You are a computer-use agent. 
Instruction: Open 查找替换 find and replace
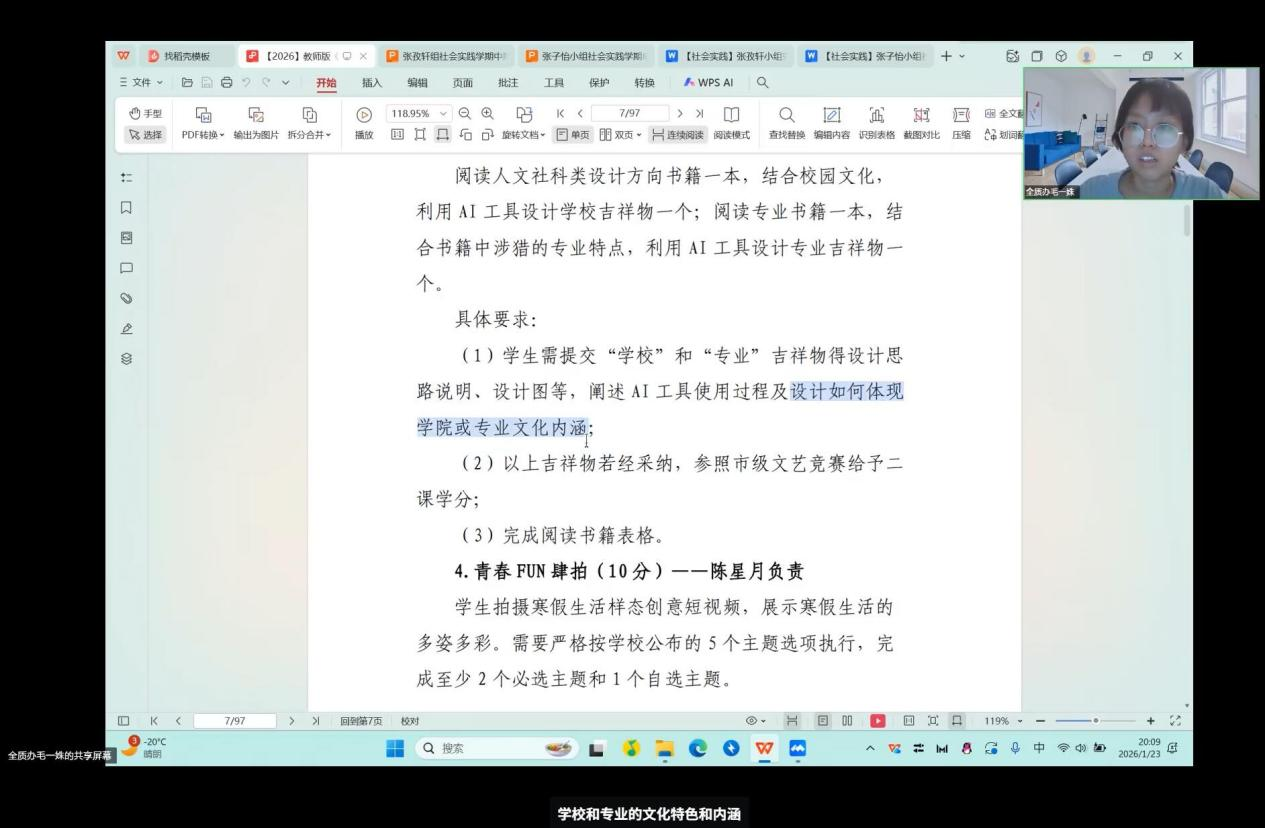pyautogui.click(x=786, y=115)
